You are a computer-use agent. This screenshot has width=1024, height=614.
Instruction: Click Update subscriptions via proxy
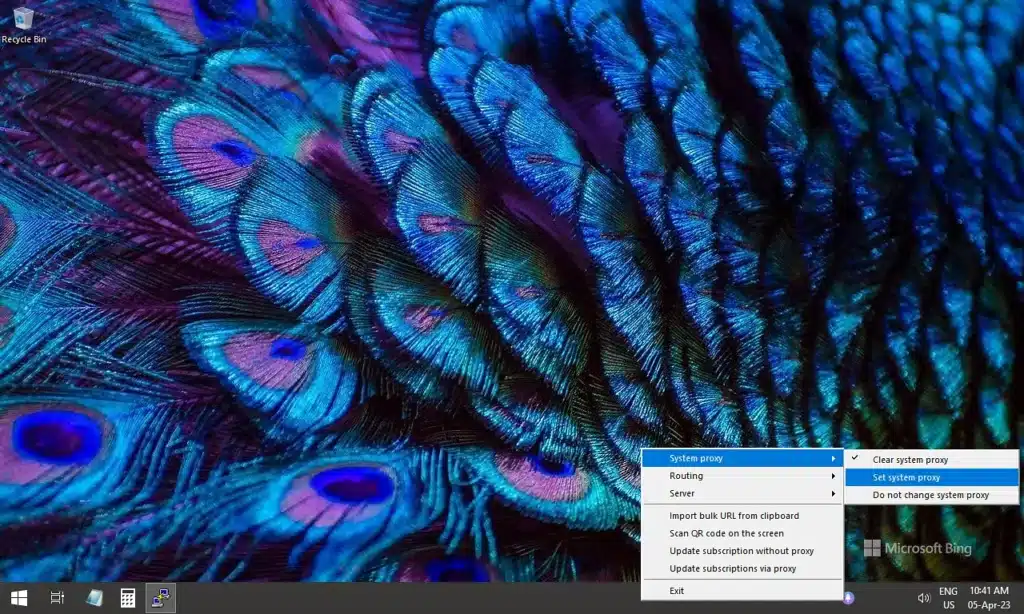tap(743, 569)
